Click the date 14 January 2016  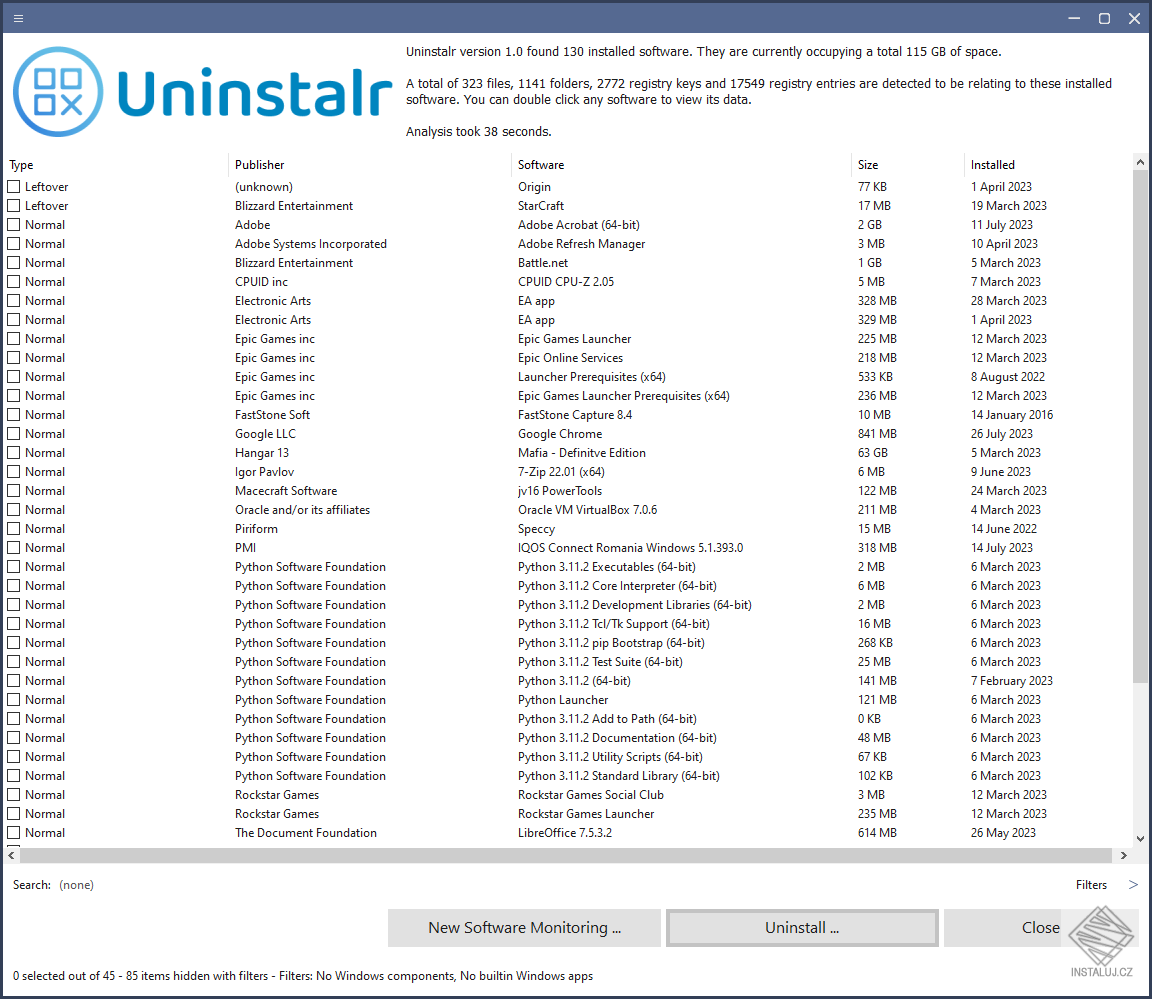pos(1012,415)
